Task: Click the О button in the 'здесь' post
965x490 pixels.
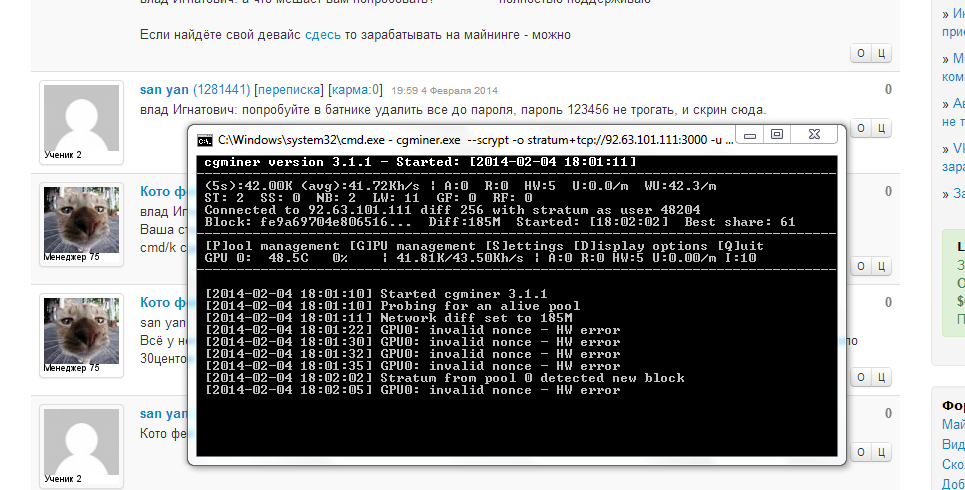Action: (861, 53)
